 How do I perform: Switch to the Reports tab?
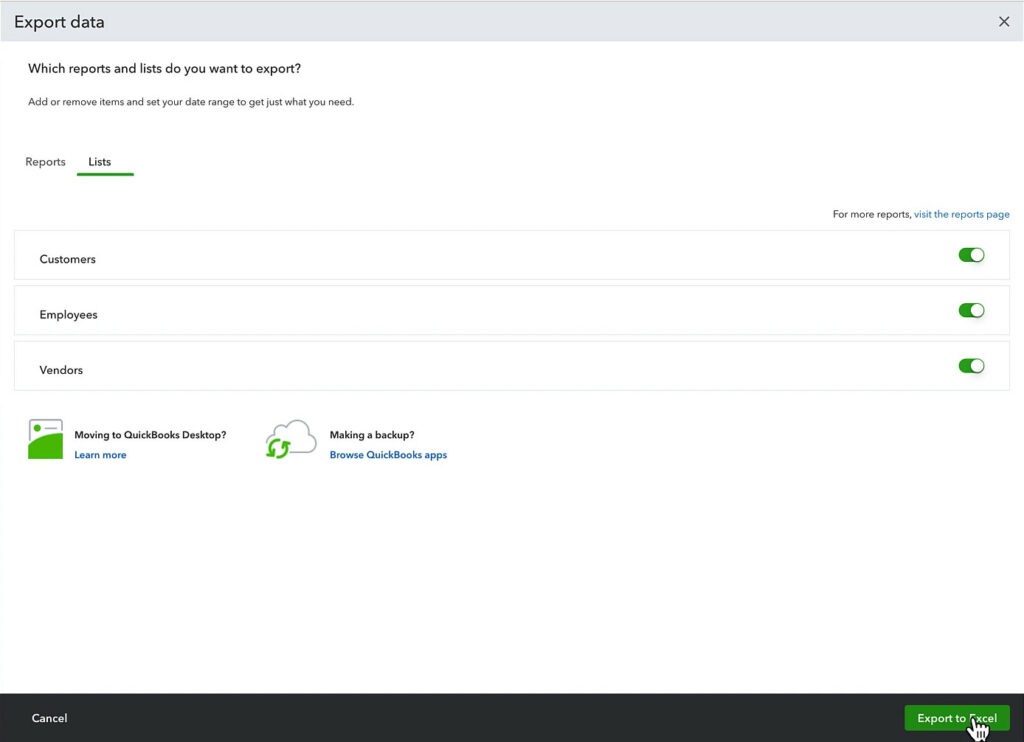point(45,161)
